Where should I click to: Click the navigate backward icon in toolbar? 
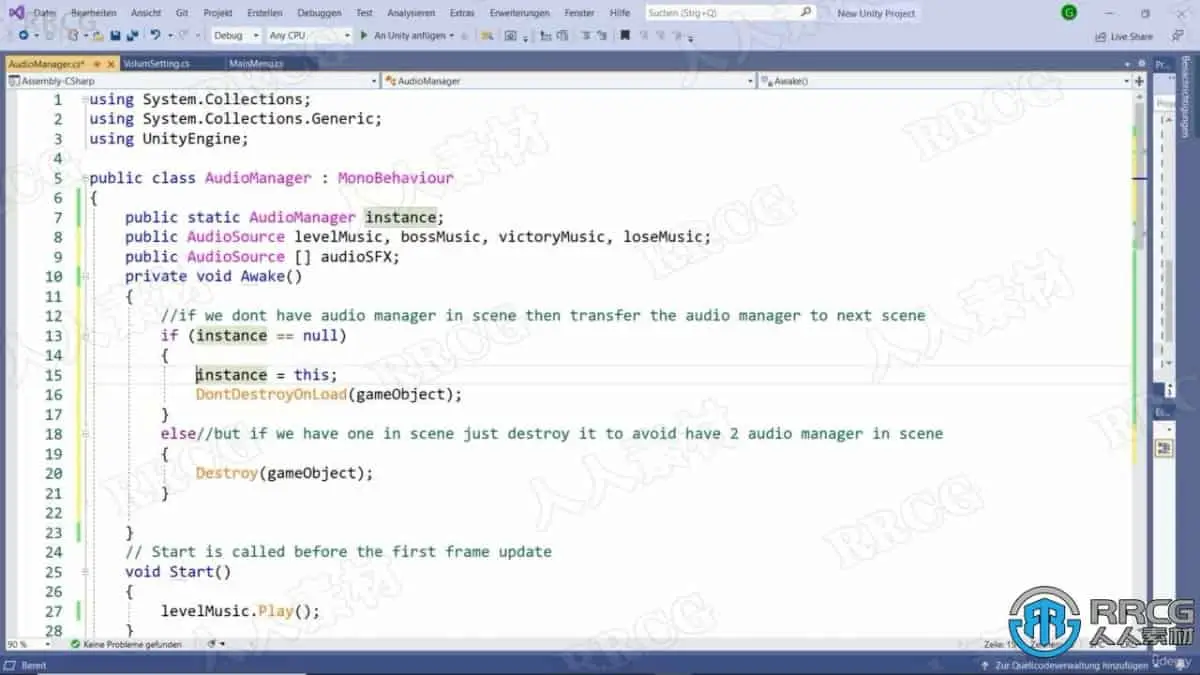pyautogui.click(x=24, y=35)
